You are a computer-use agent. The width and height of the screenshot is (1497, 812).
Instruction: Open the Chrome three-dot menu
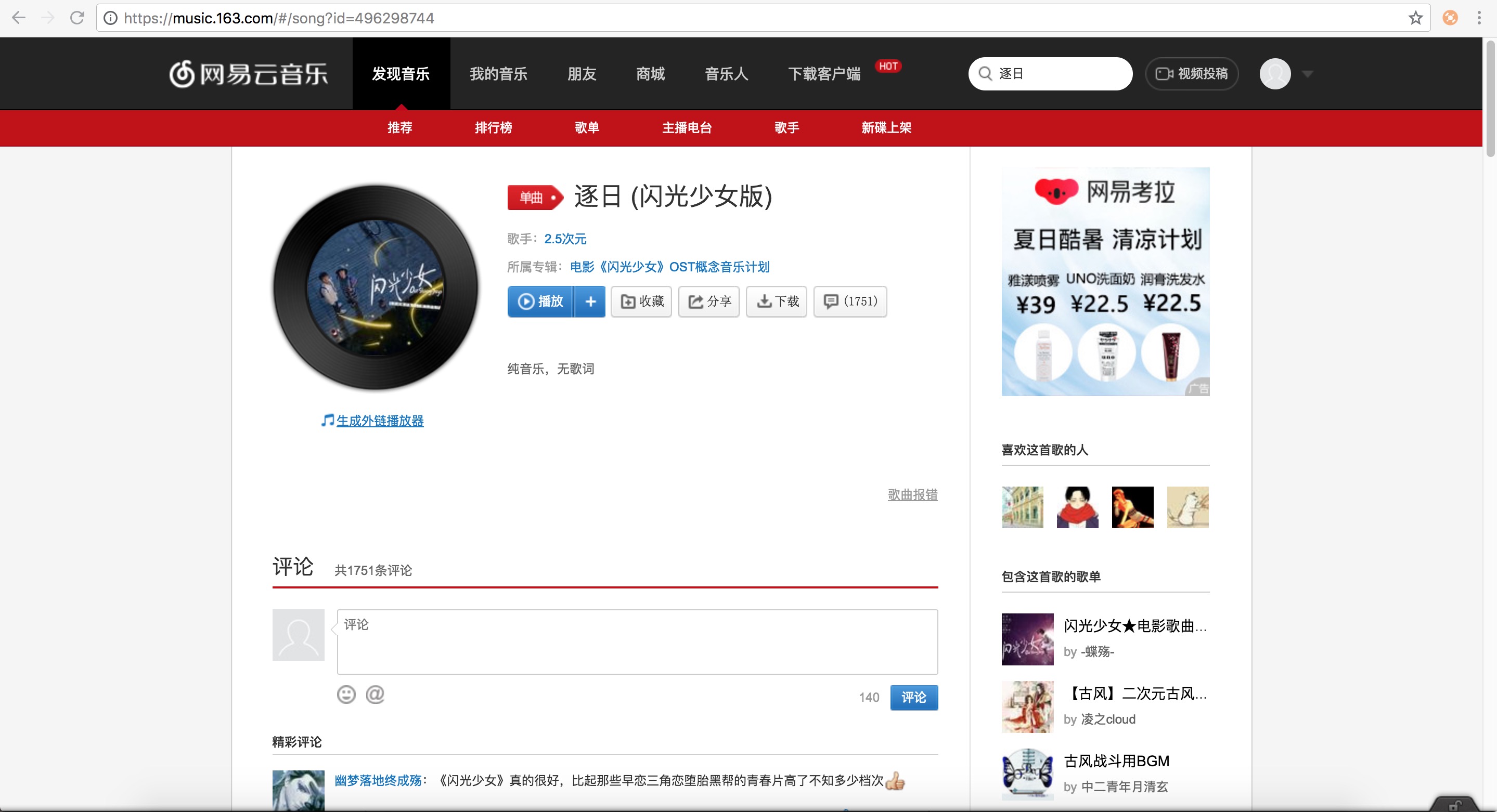(x=1479, y=18)
